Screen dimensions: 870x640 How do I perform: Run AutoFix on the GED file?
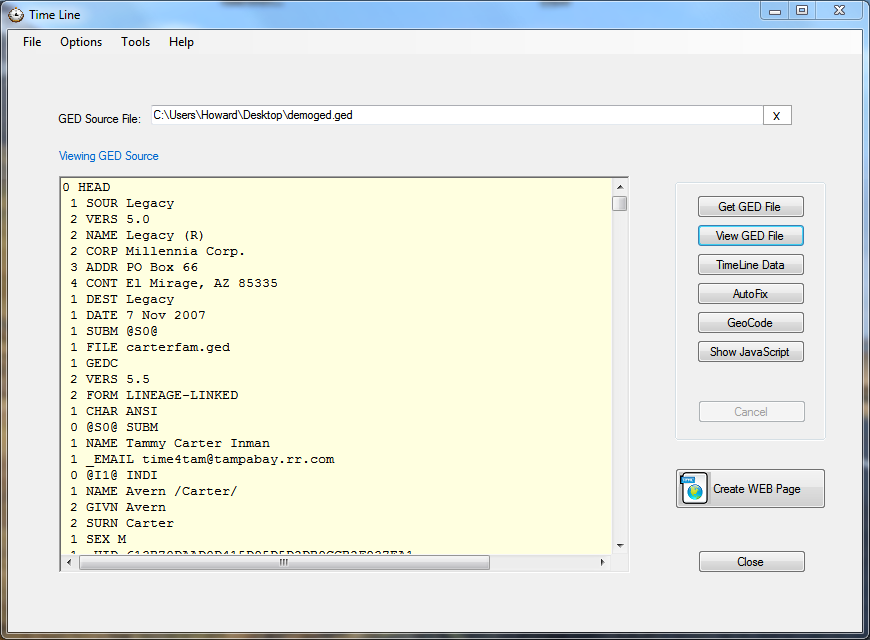[x=750, y=293]
